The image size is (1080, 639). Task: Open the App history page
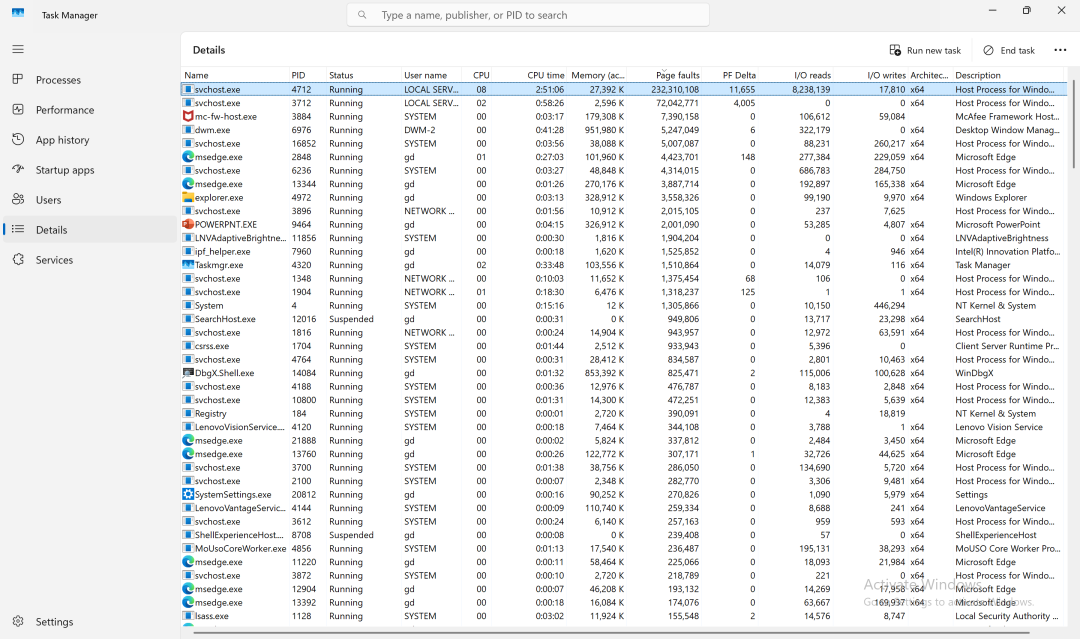90,140
